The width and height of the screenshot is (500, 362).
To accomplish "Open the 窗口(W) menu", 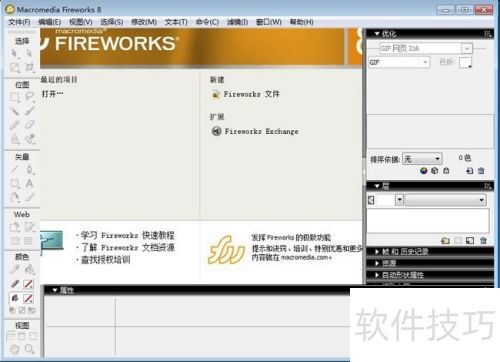I will click(x=269, y=22).
